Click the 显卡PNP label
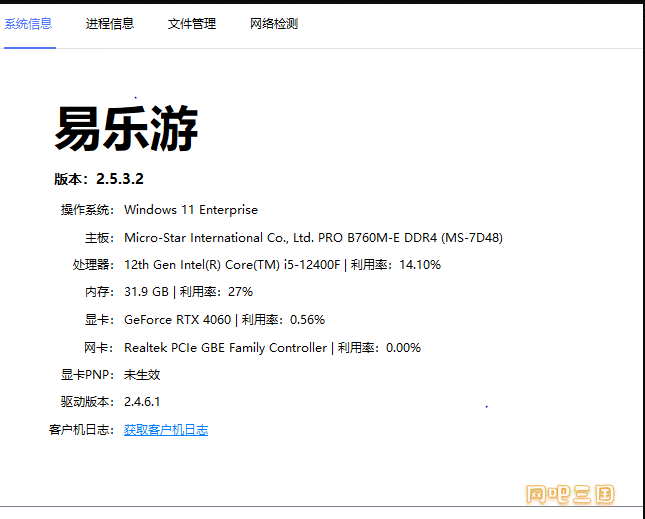Screen dimensions: 645x519 point(87,375)
